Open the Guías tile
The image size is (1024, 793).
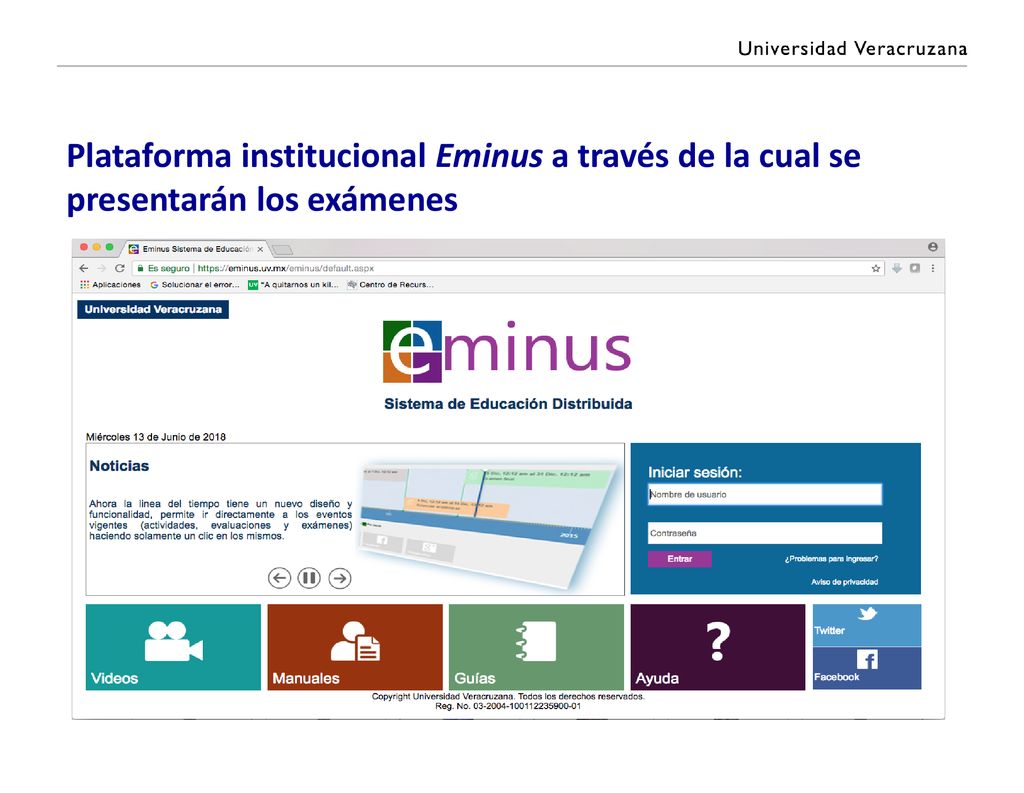pos(536,647)
